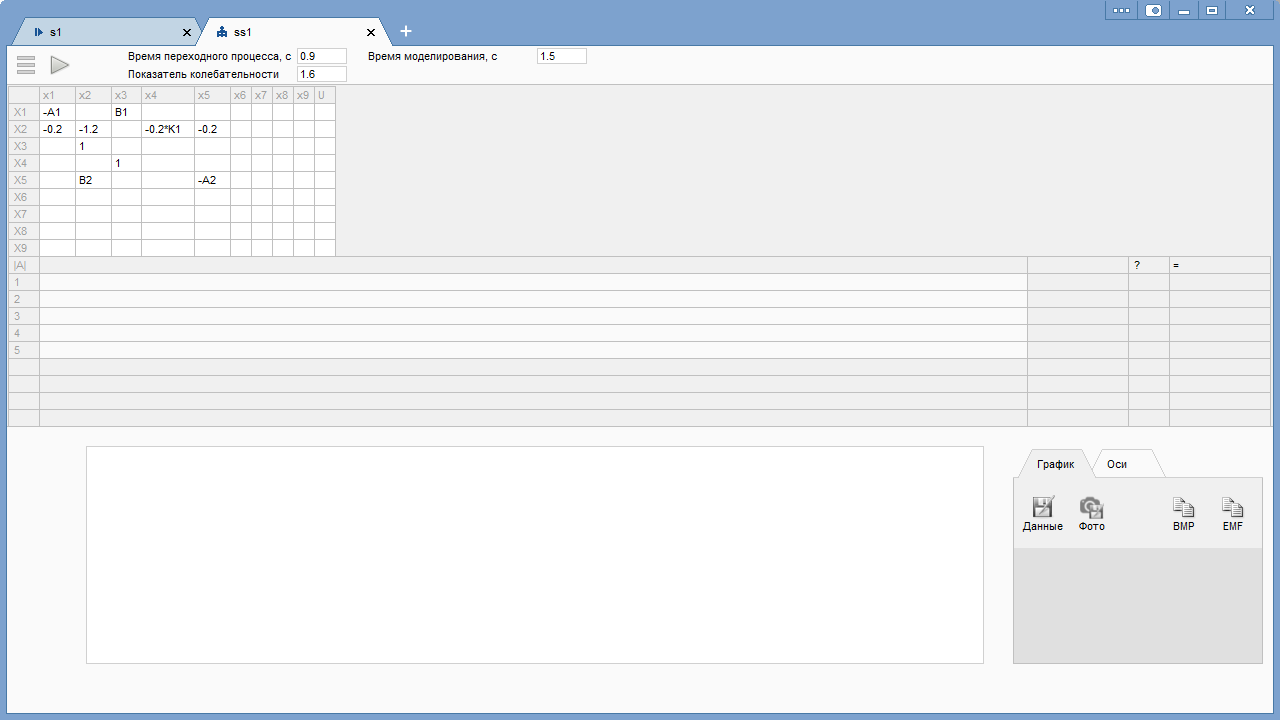Export graph as BMP
The height and width of the screenshot is (720, 1280).
pyautogui.click(x=1184, y=514)
